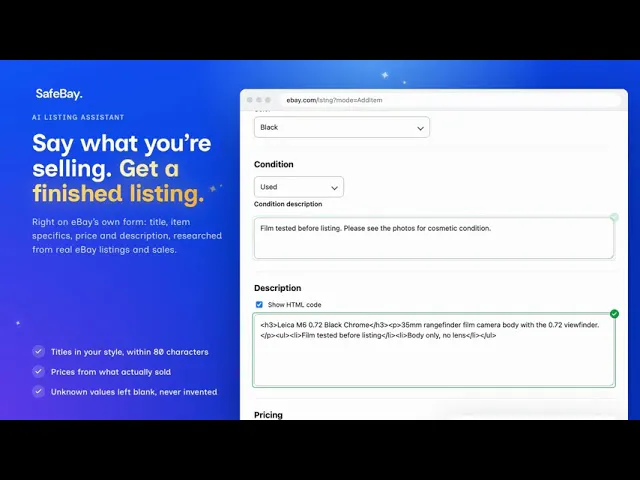
Task: Click the 'Prices from what actually sold' text
Action: 111,372
